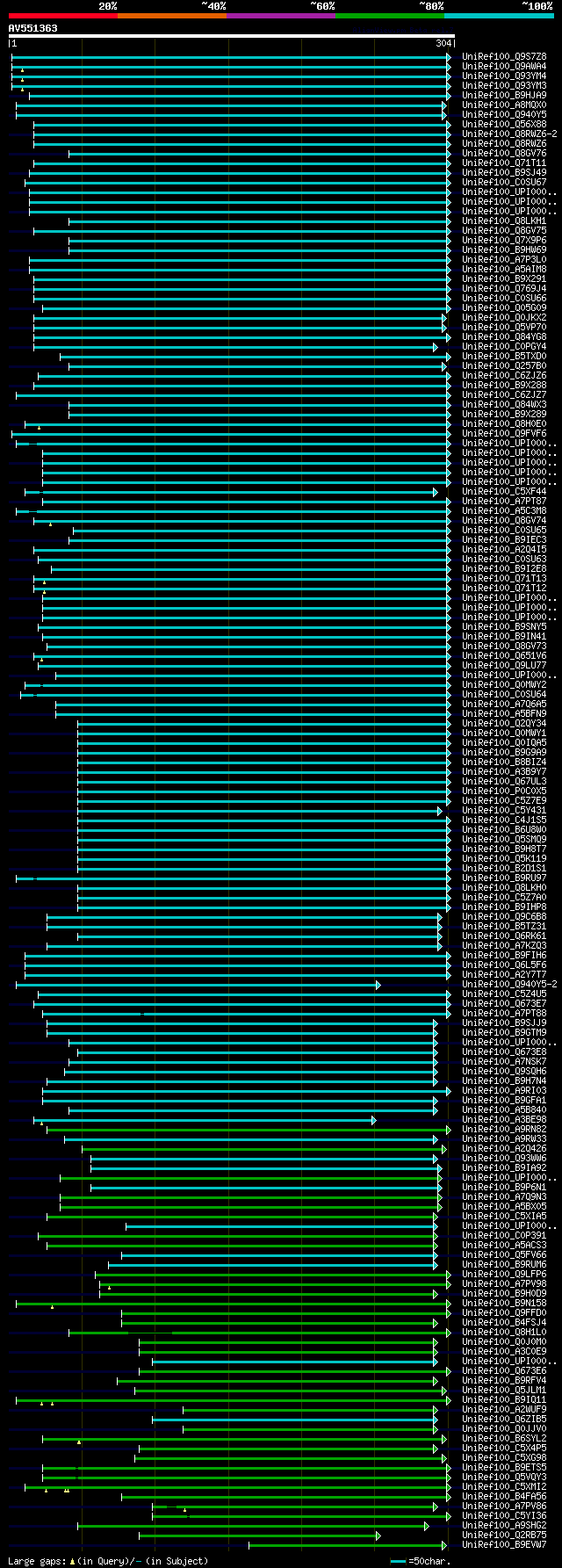
Task: Click the UniRef100_C0PGY4 hit name
Action: click(504, 346)
